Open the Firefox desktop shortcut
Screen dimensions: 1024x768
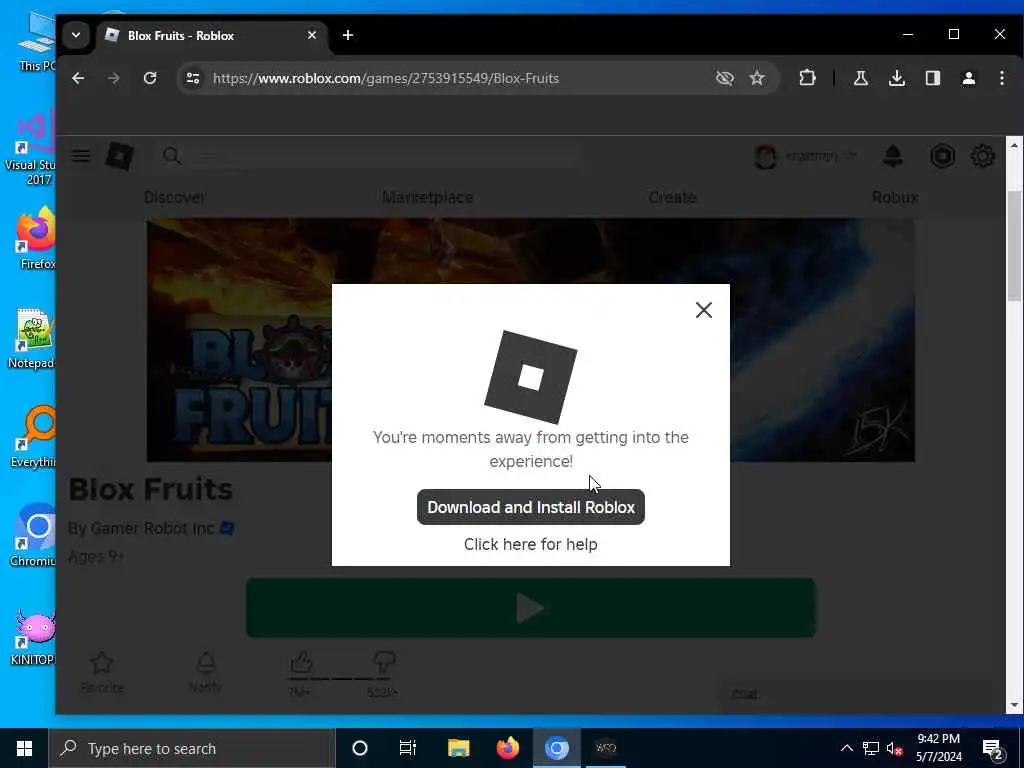[x=36, y=238]
